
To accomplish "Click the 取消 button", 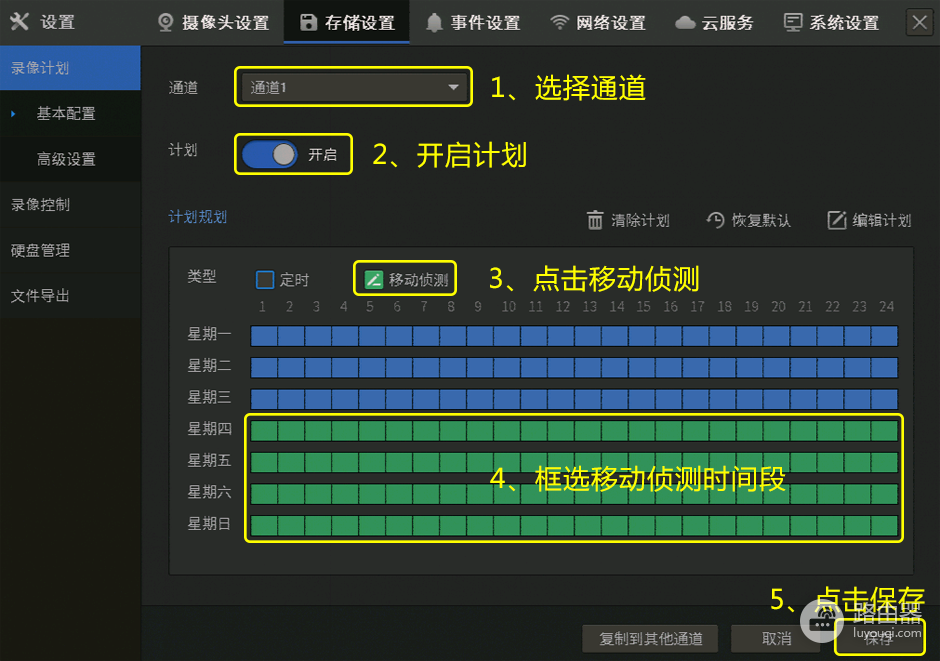I will click(776, 639).
